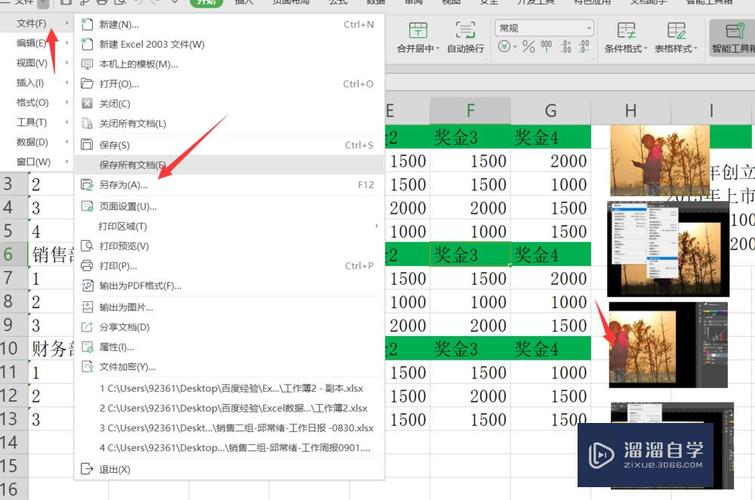Click the 另存为(A) icon
The image size is (755, 500).
87,185
